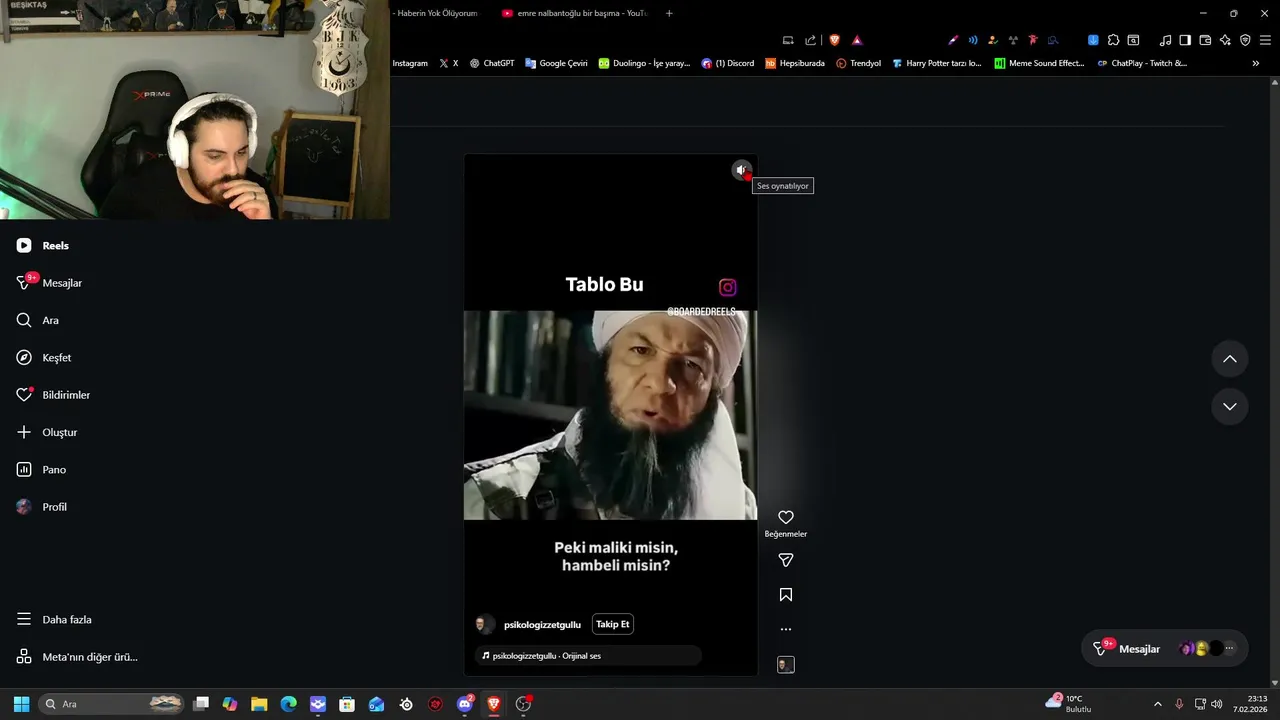1280x720 pixels.
Task: Open Brave VPN shield icon
Action: pos(1245,40)
